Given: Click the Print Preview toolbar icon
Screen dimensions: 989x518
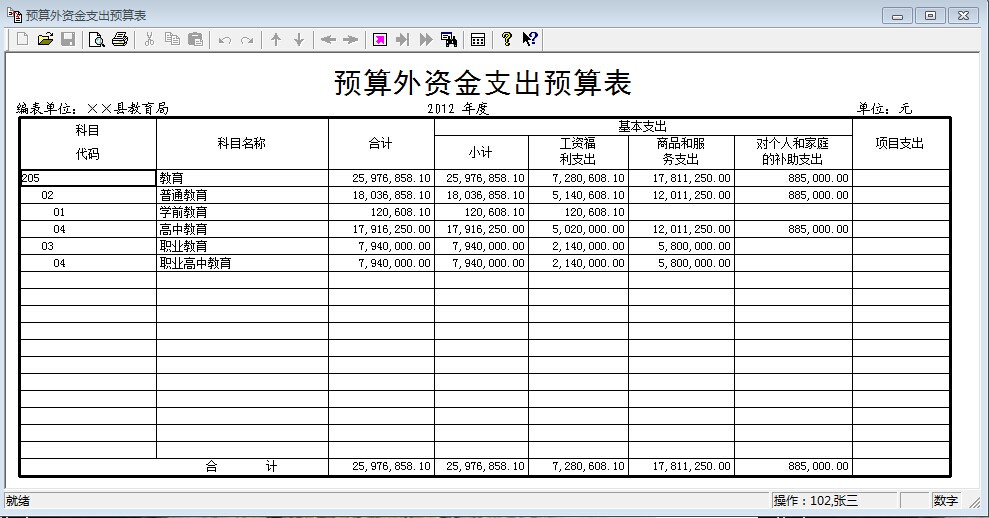Looking at the screenshot, I should [x=97, y=39].
